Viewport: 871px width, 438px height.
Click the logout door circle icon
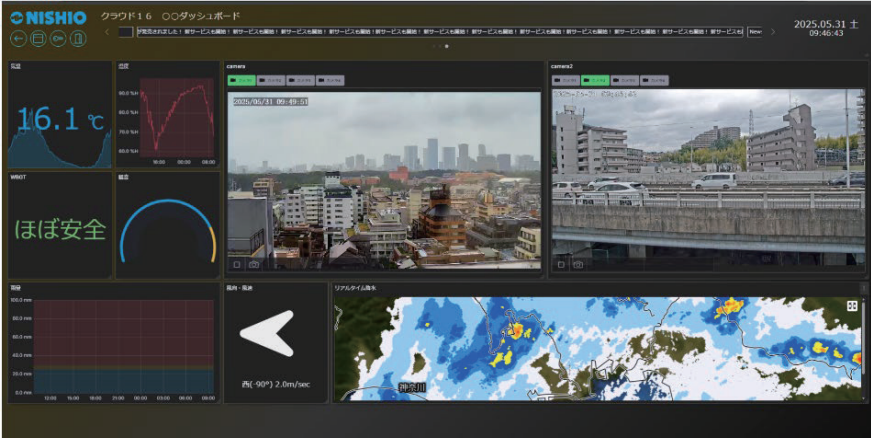(x=78, y=39)
